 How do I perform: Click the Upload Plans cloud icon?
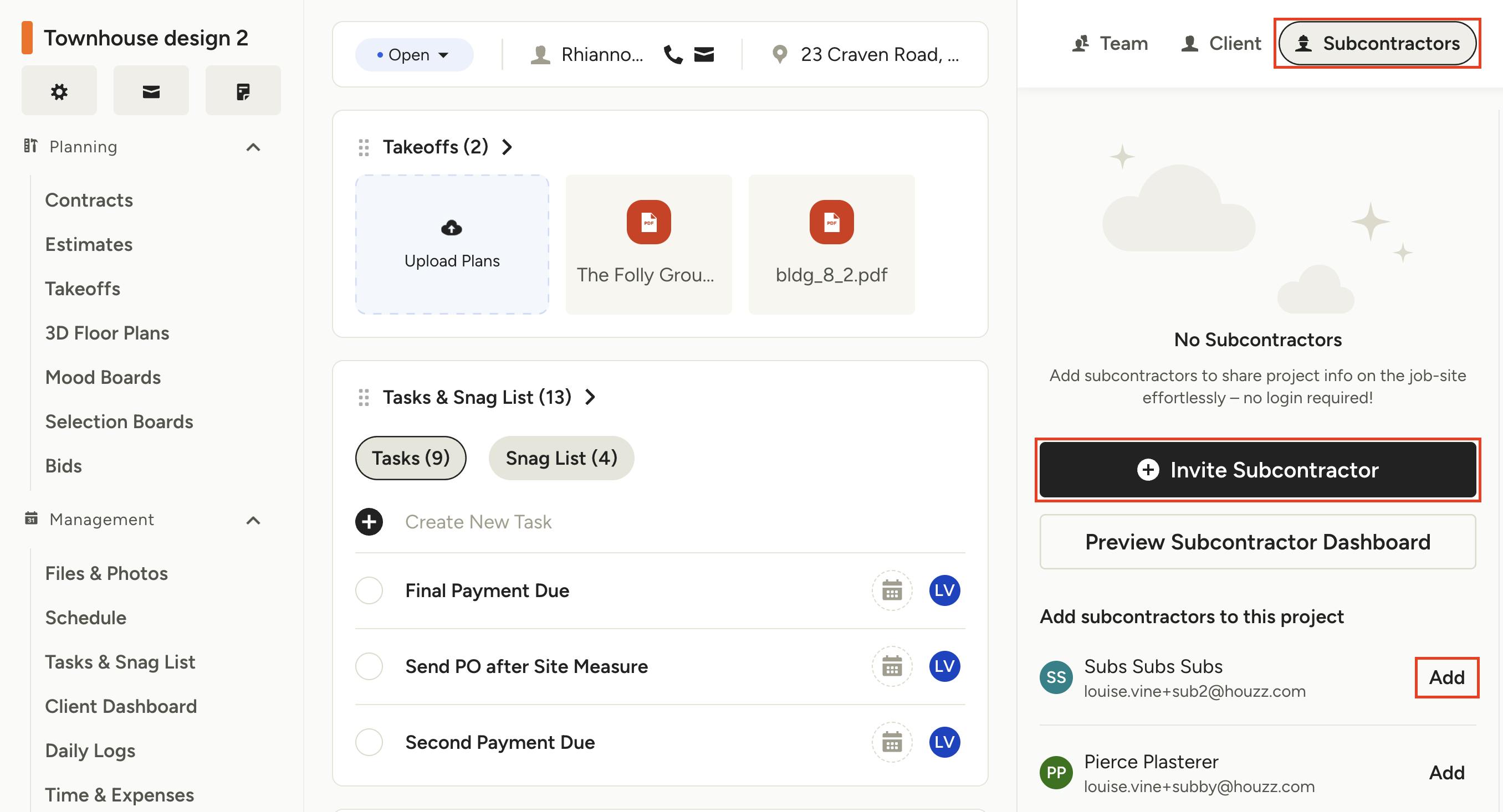coord(452,228)
